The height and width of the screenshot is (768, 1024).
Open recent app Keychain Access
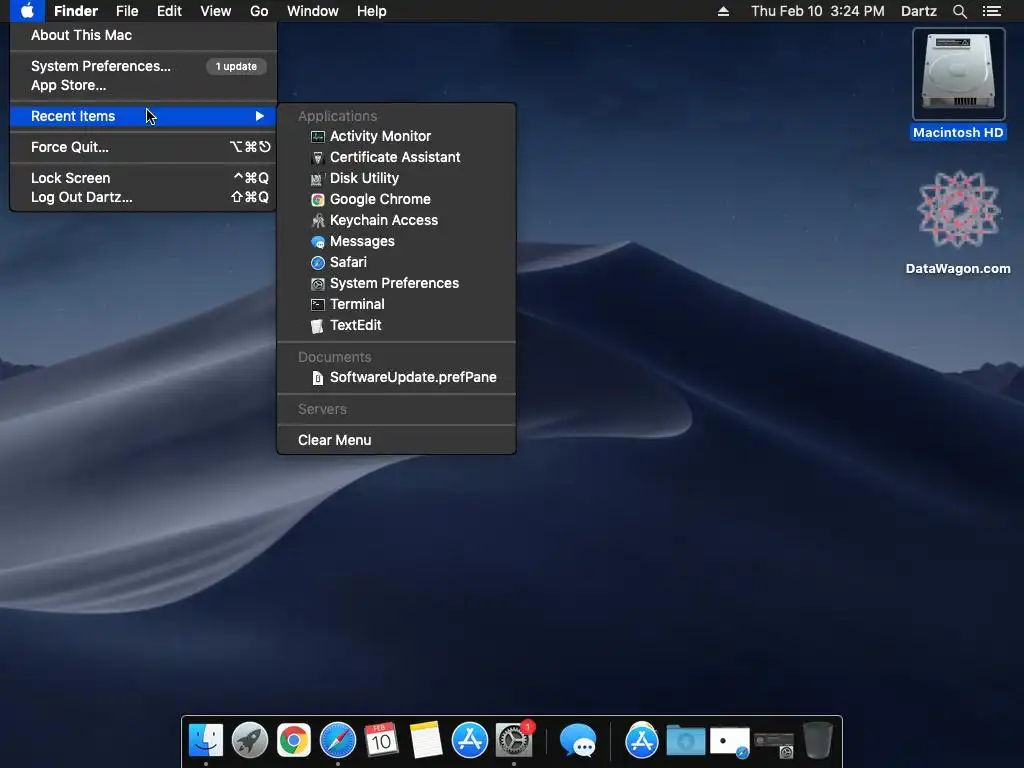coord(396,220)
